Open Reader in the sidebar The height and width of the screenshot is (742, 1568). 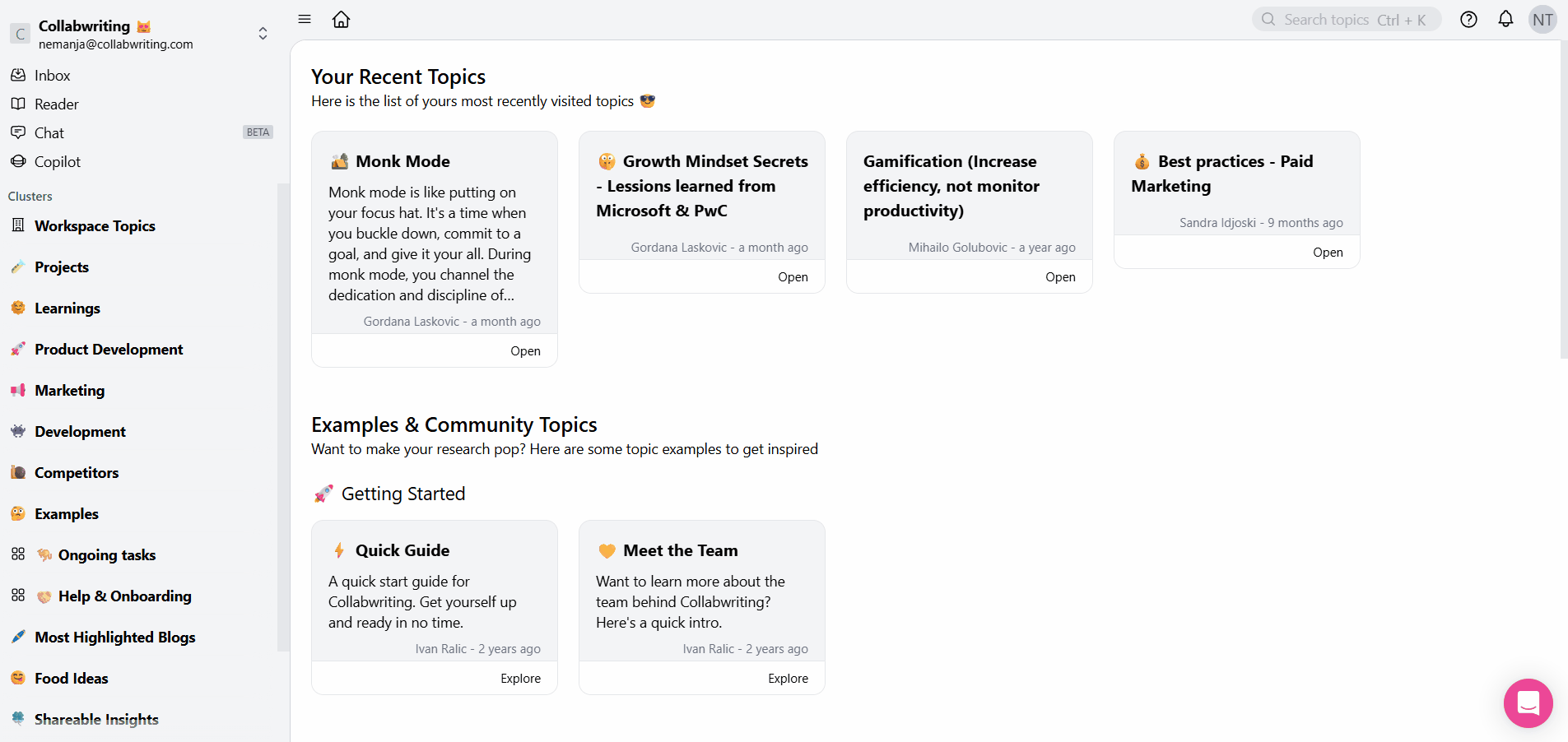pyautogui.click(x=57, y=104)
